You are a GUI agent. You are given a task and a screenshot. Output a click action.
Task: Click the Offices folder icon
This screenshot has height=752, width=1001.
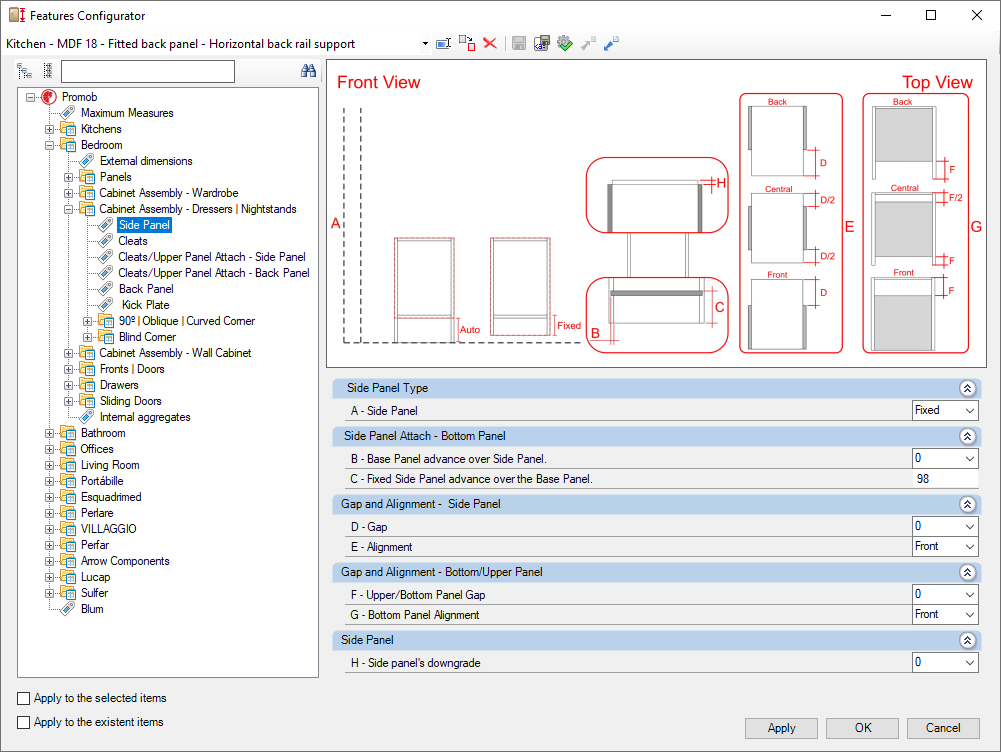pos(68,449)
